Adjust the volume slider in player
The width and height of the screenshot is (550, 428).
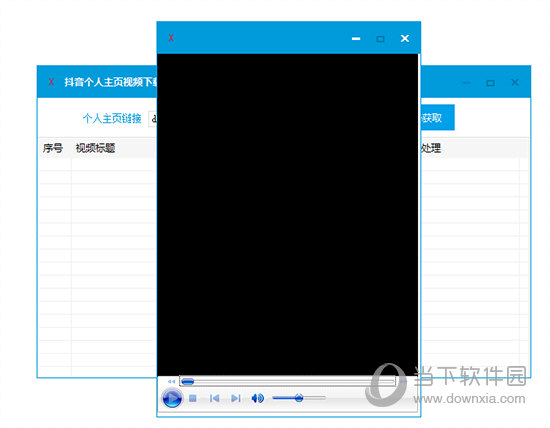point(299,398)
